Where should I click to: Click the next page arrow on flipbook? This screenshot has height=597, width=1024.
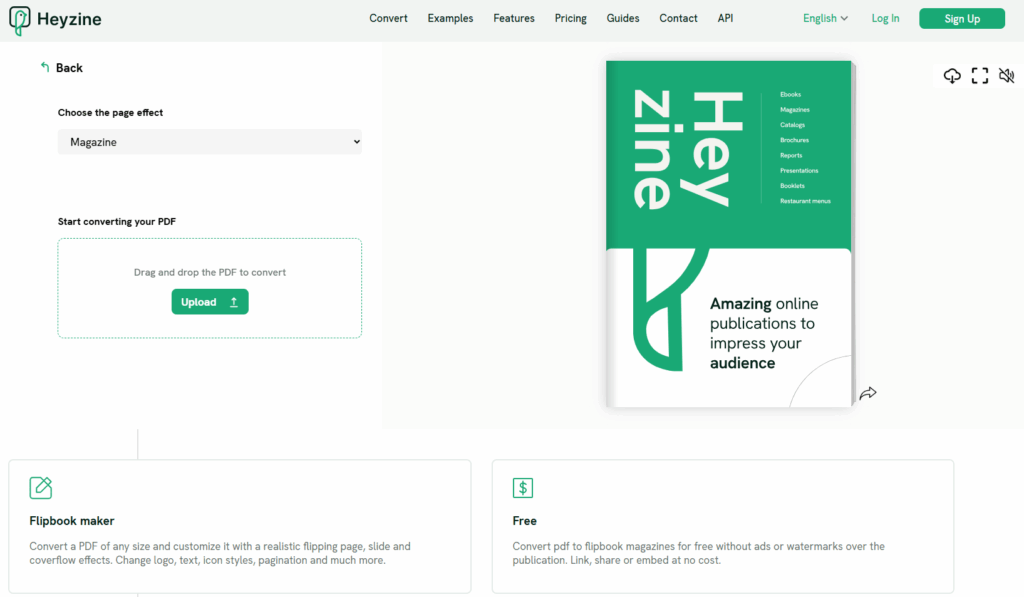coord(868,393)
